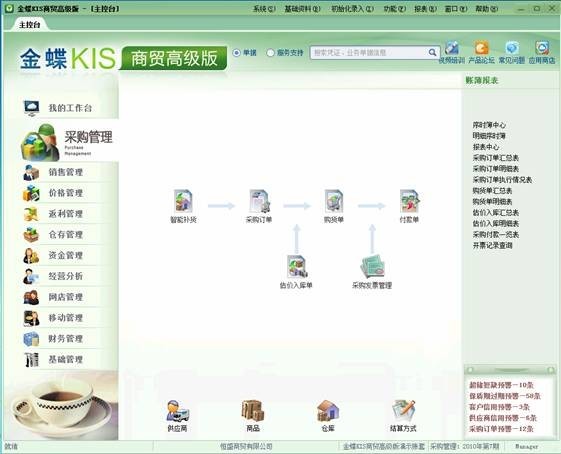Open the 估价入库单 icon
This screenshot has width=561, height=454.
[x=297, y=267]
